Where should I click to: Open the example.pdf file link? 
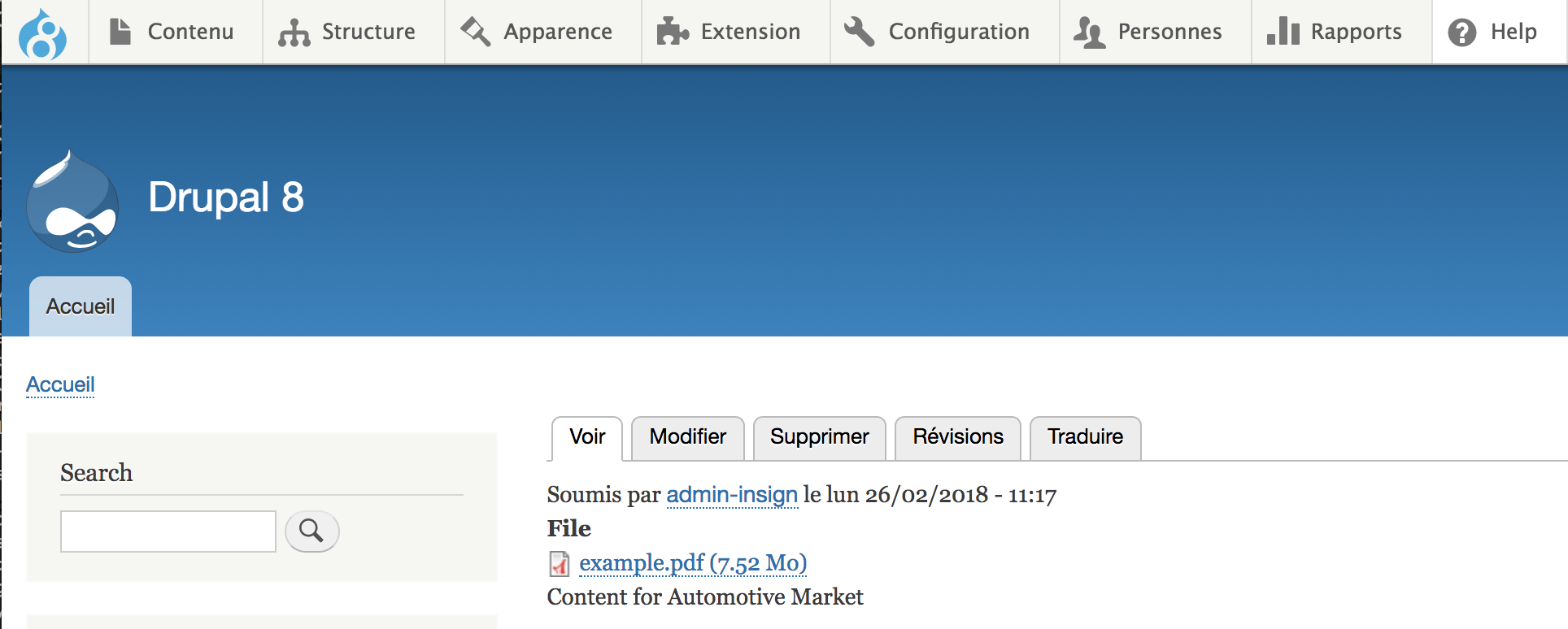[x=693, y=563]
